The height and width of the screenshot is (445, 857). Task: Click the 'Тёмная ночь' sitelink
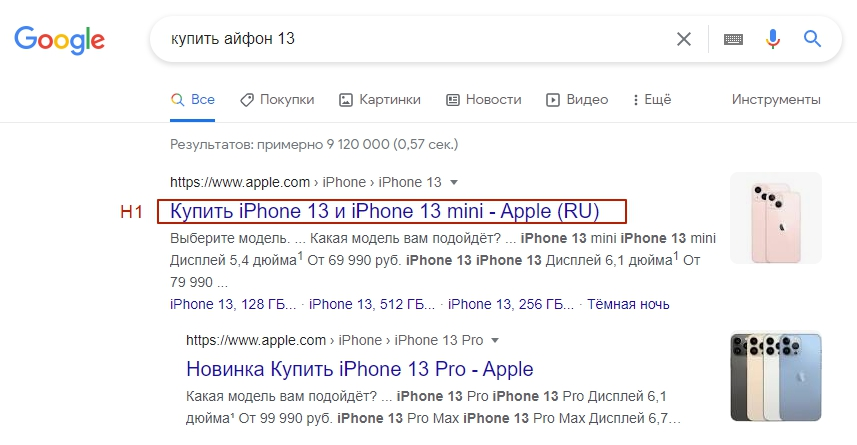(628, 304)
